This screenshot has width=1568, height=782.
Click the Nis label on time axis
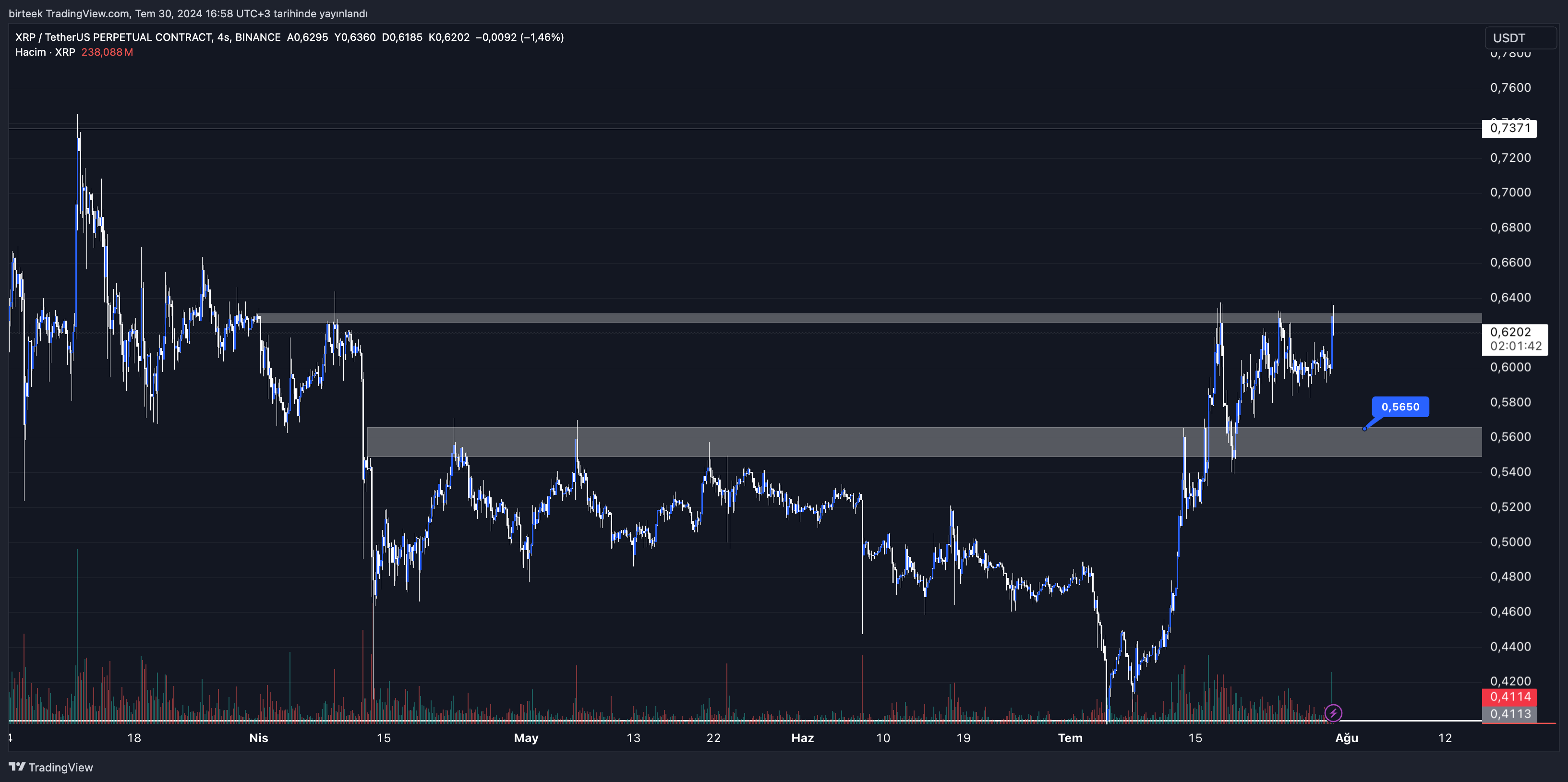(x=259, y=737)
